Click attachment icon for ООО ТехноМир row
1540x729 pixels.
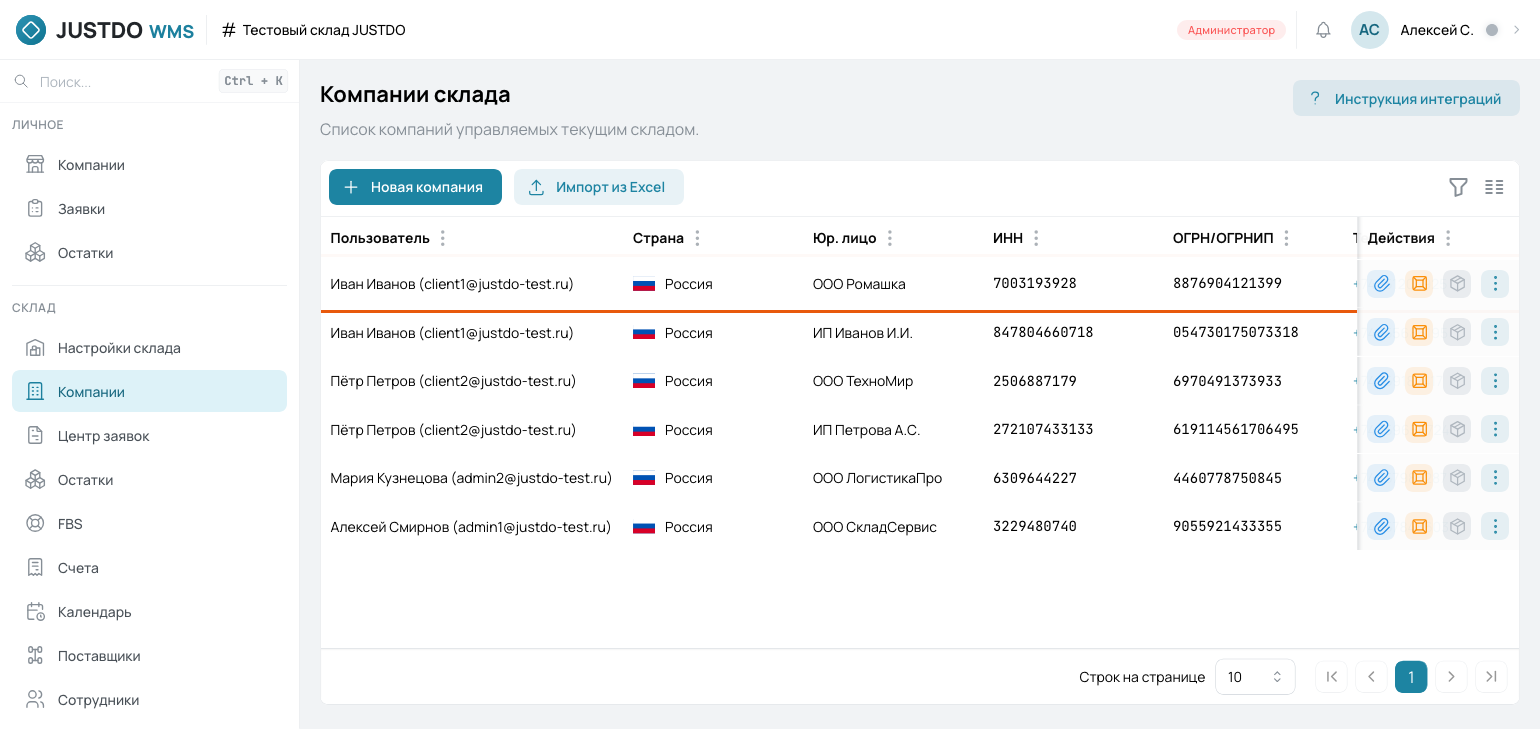coord(1381,381)
